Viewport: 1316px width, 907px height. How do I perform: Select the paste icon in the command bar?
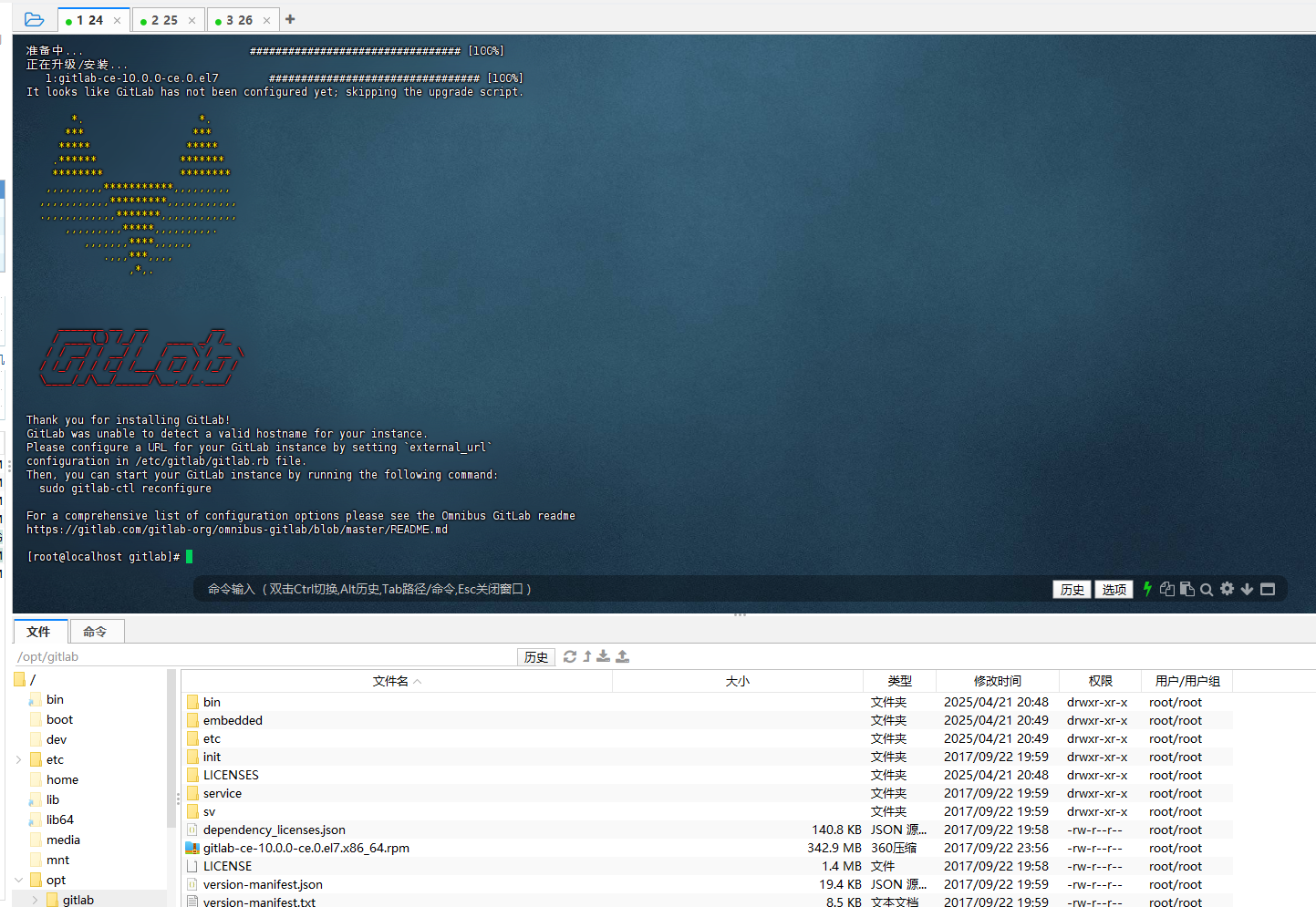(x=1187, y=589)
